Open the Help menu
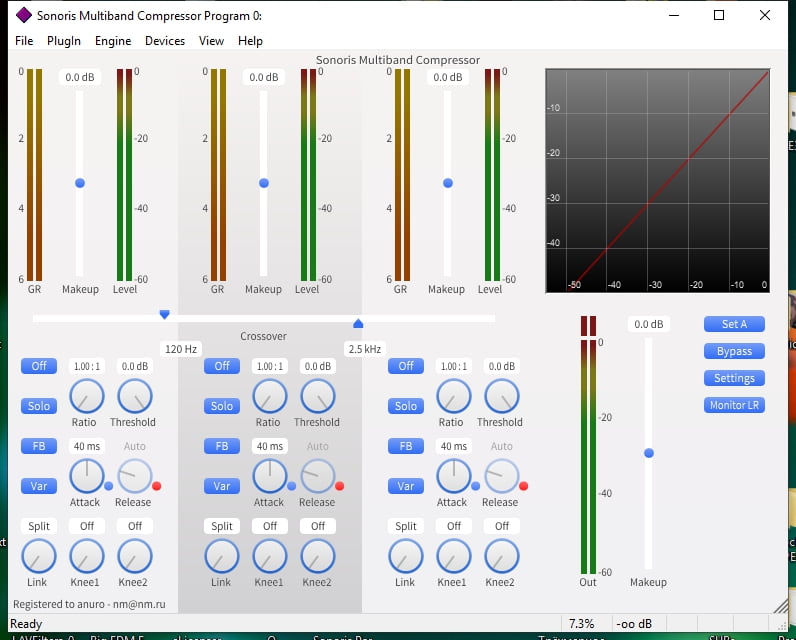The height and width of the screenshot is (640, 796). 250,41
